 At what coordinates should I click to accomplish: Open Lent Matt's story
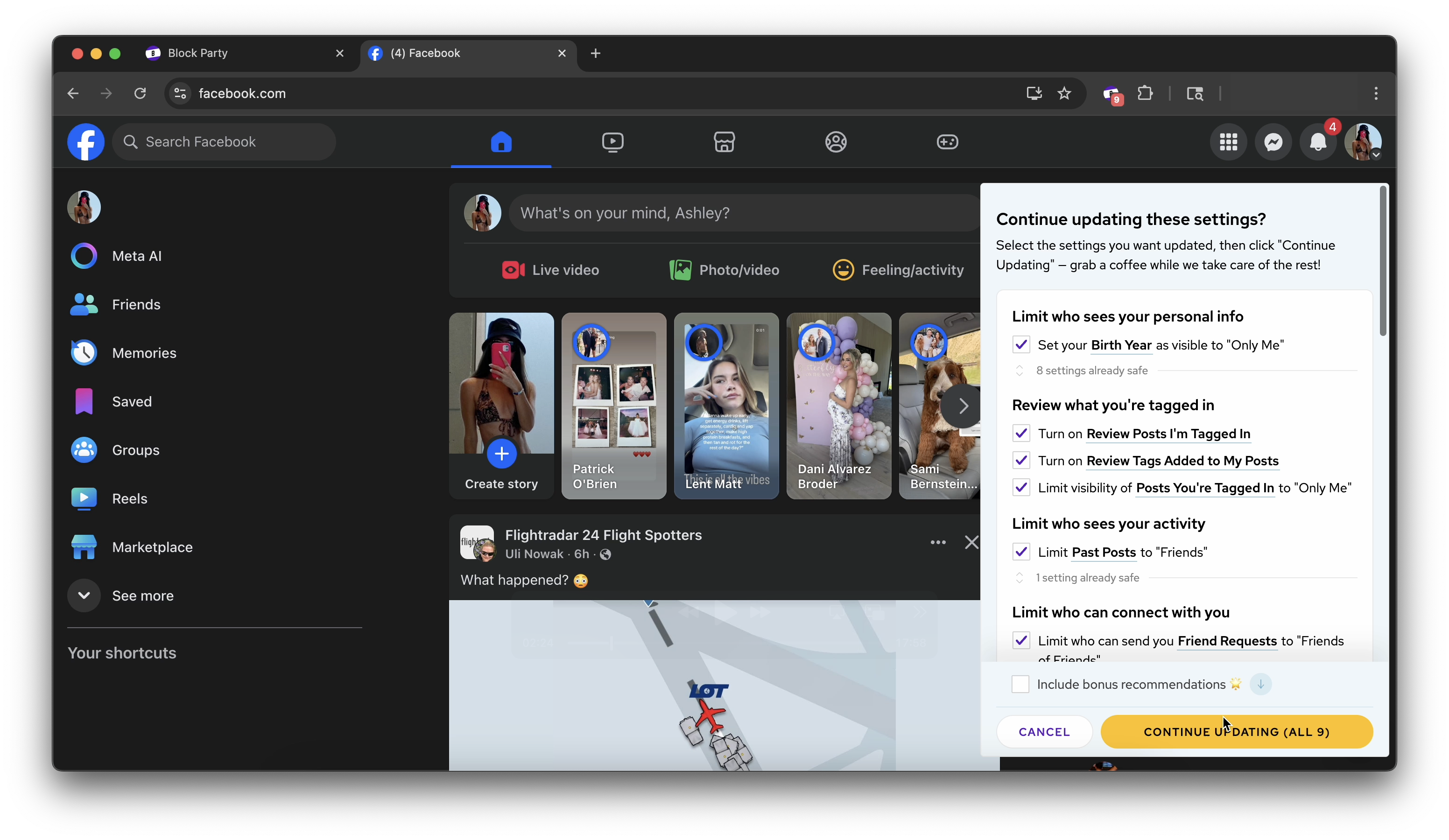pyautogui.click(x=726, y=406)
